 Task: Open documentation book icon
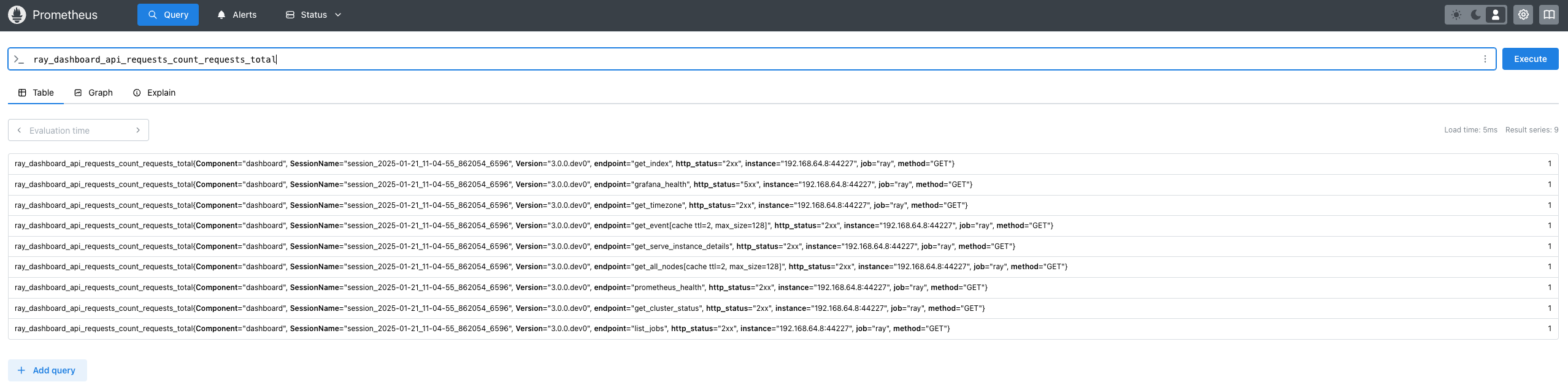1549,15
